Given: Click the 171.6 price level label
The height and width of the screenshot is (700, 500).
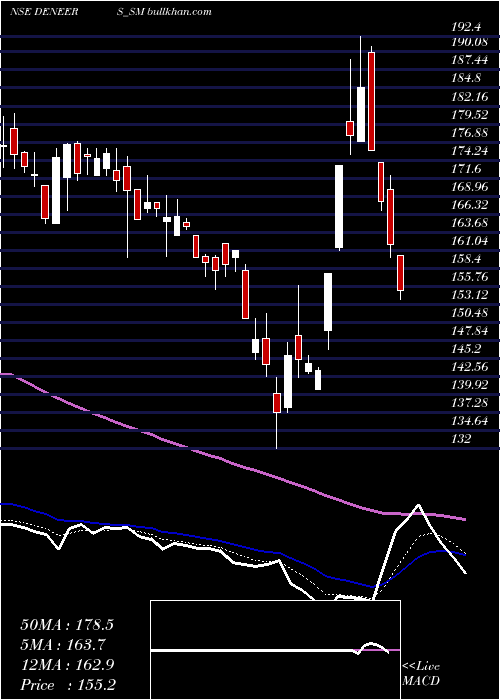Looking at the screenshot, I should tap(466, 169).
